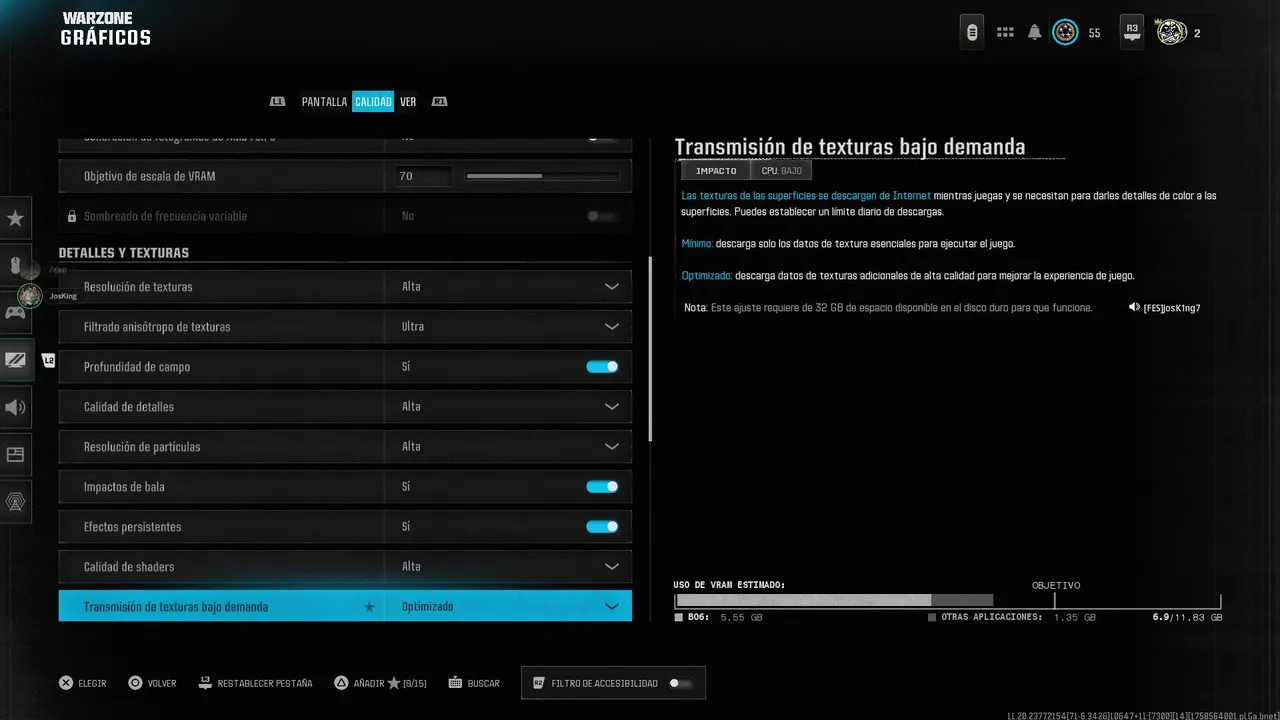Toggle Impactos de bala switch
Image resolution: width=1280 pixels, height=720 pixels.
pos(602,487)
